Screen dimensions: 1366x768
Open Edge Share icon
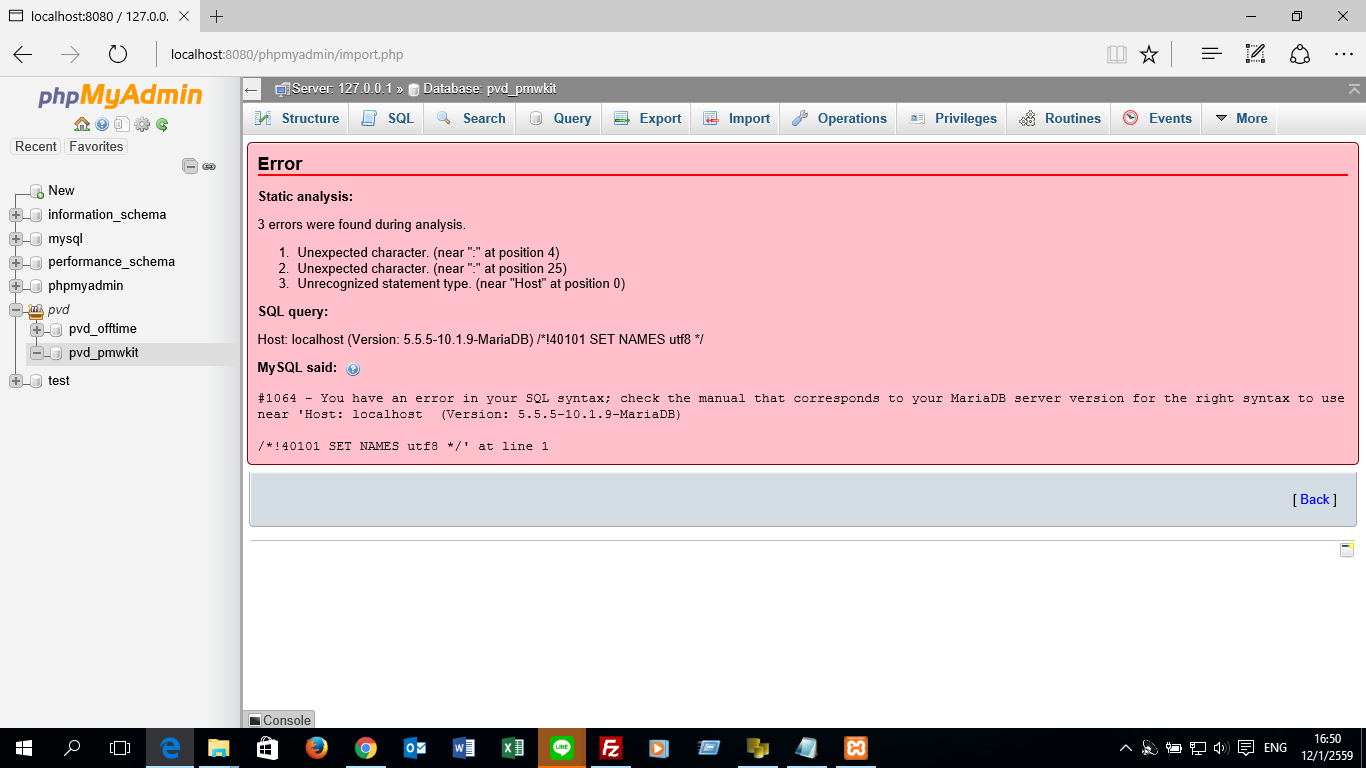(1300, 54)
